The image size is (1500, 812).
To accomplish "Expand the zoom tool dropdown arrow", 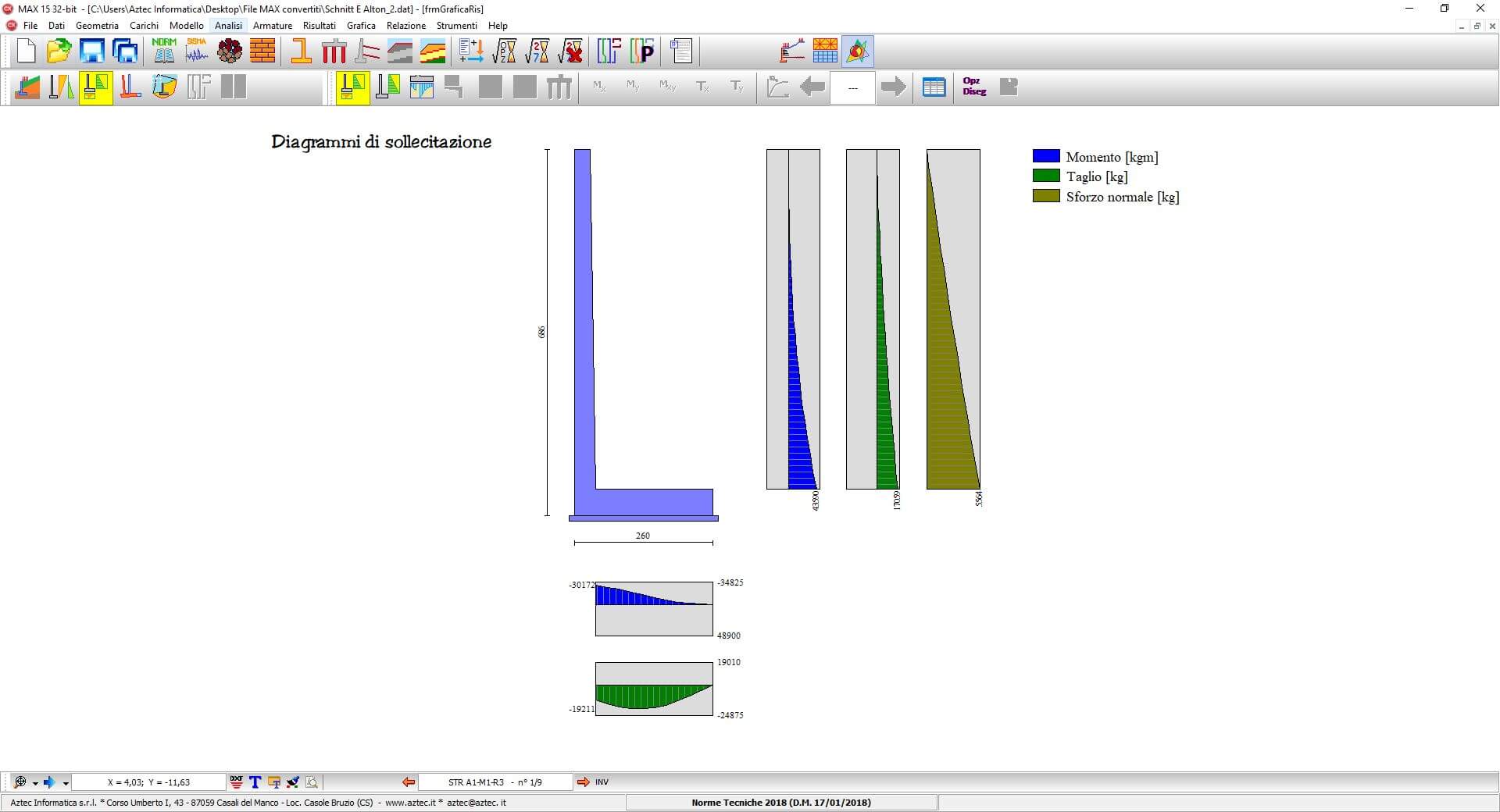I will pyautogui.click(x=35, y=783).
